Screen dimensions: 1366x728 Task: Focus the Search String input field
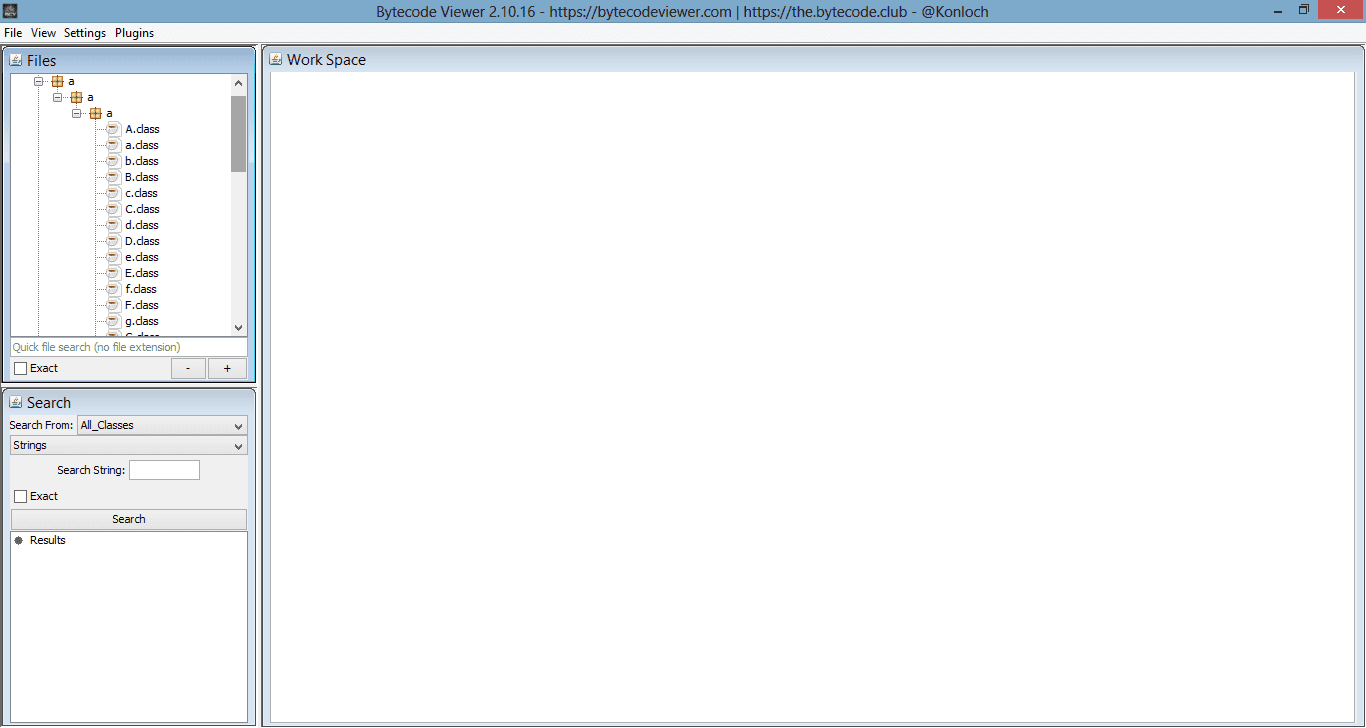click(164, 470)
